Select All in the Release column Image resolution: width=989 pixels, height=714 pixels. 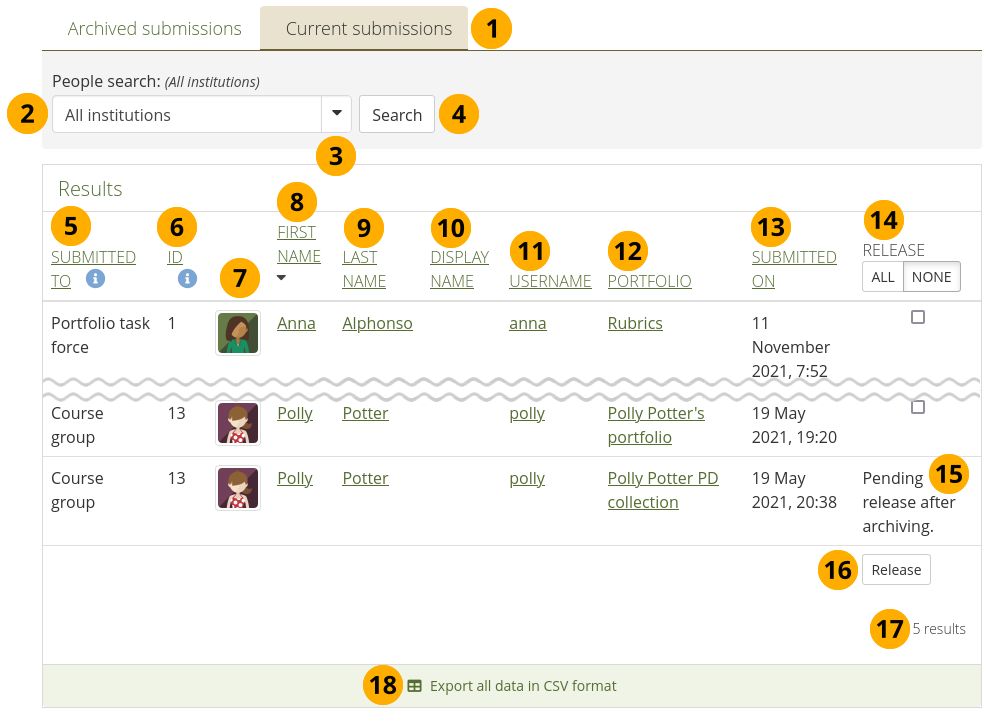pyautogui.click(x=883, y=277)
